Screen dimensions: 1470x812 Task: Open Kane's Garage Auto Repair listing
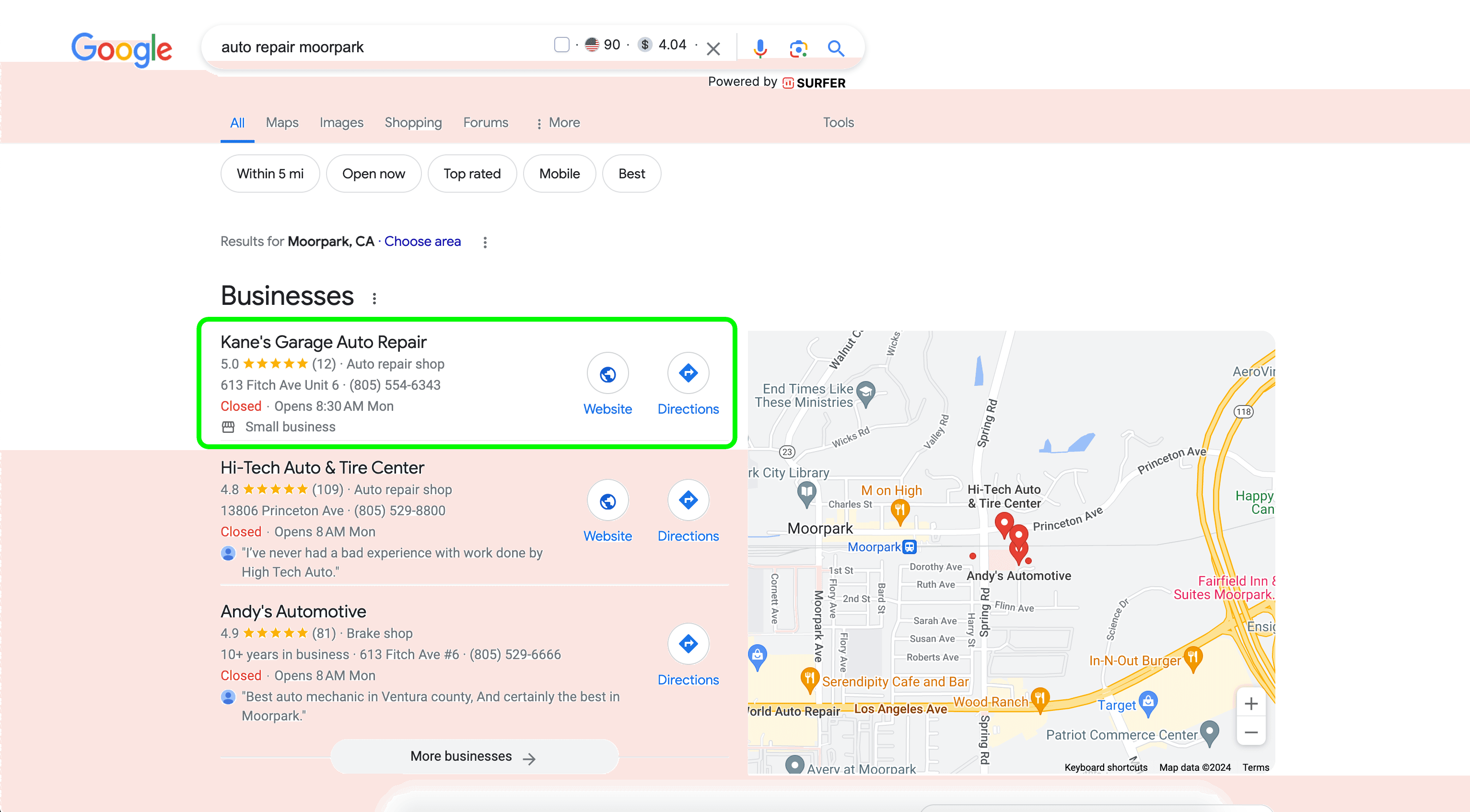pos(324,342)
